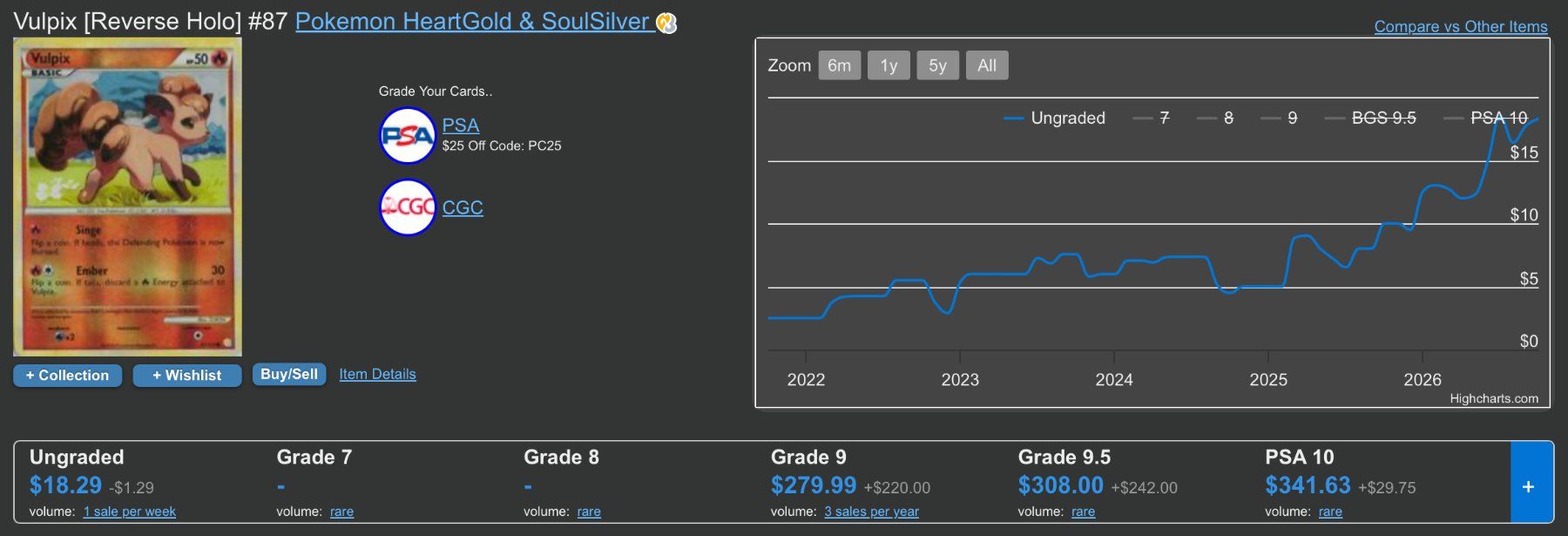This screenshot has height=536, width=1568.
Task: Show All time range on chart
Action: pos(987,65)
